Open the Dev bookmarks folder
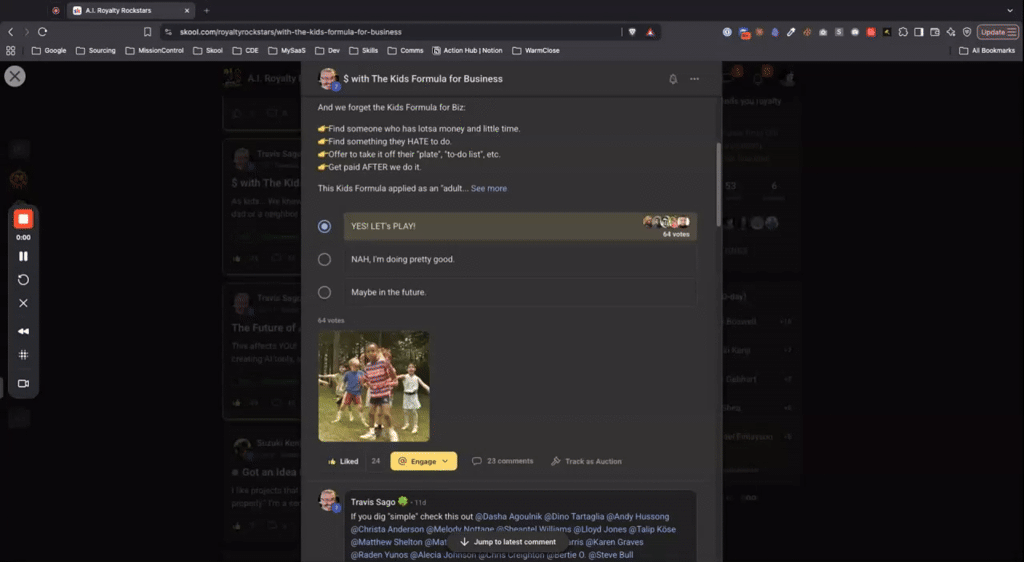Image resolution: width=1024 pixels, height=562 pixels. tap(327, 51)
